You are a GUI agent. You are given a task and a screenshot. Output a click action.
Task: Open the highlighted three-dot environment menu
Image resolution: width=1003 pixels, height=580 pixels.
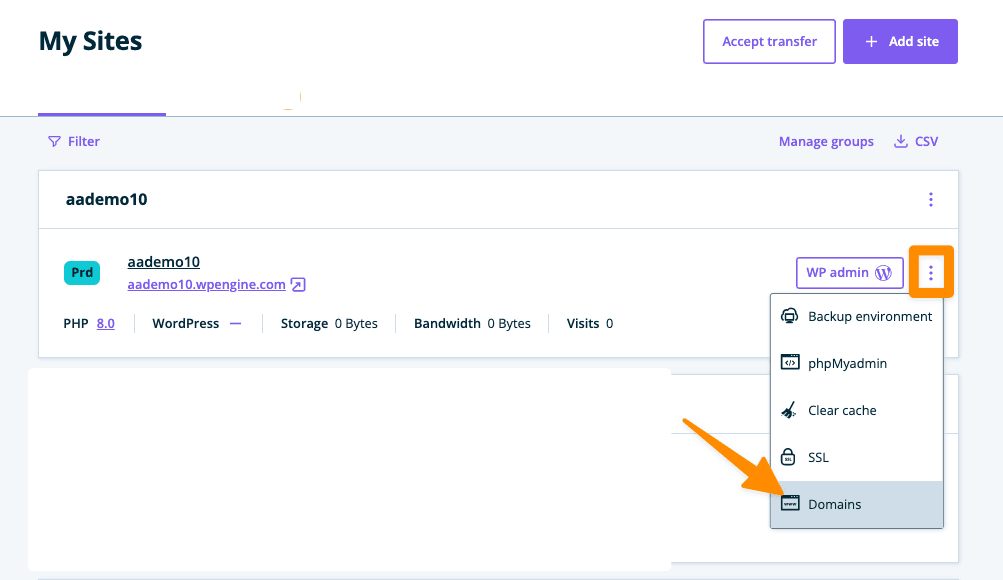[930, 271]
